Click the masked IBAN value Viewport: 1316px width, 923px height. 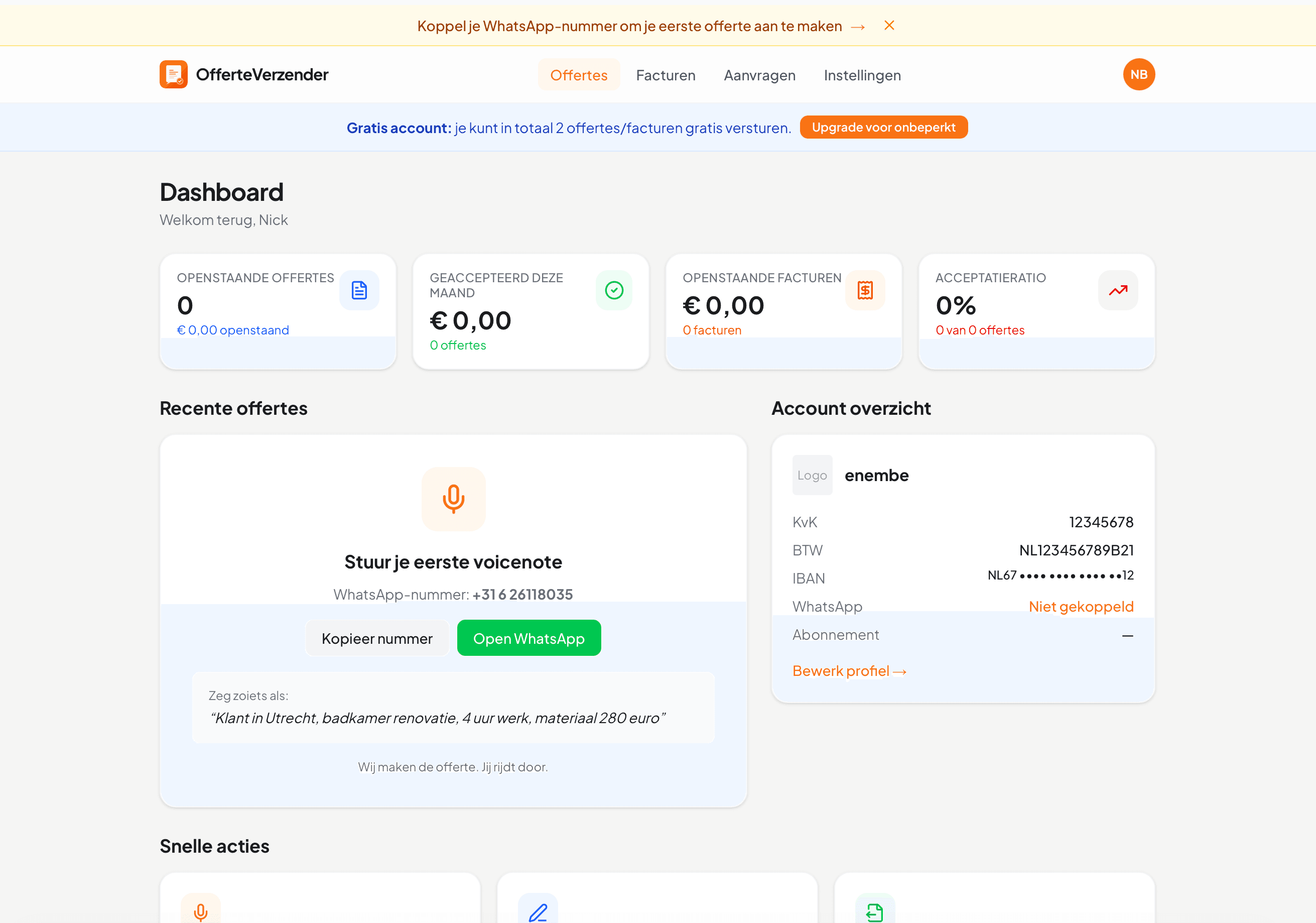pyautogui.click(x=1061, y=575)
